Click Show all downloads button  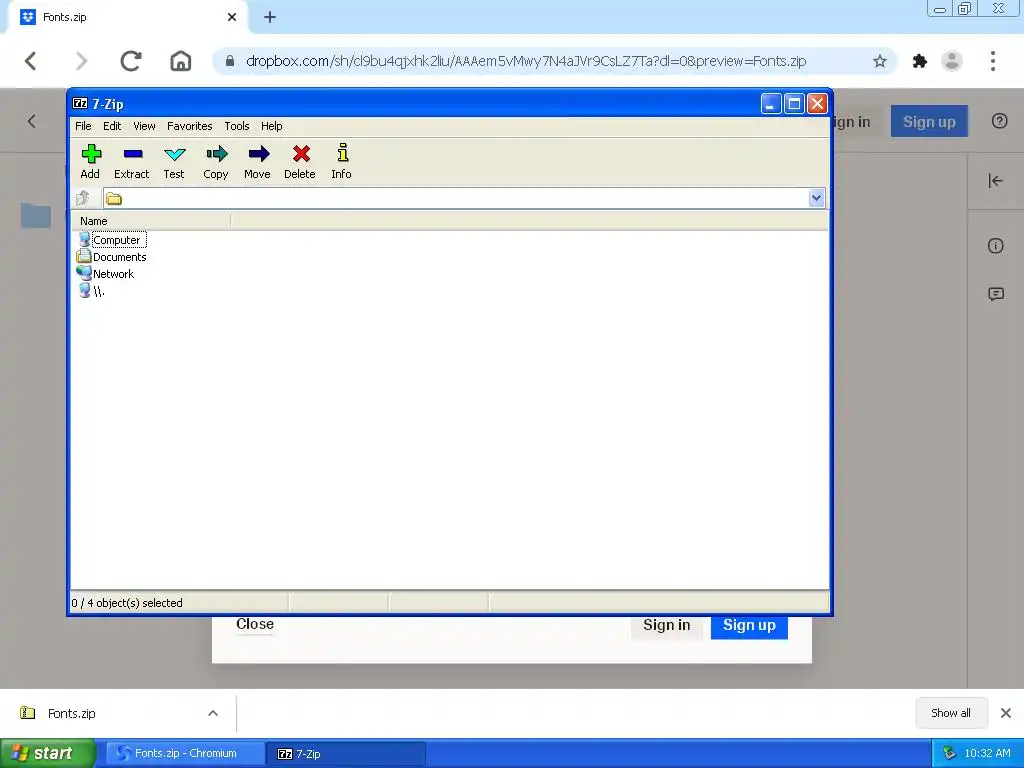[x=950, y=713]
